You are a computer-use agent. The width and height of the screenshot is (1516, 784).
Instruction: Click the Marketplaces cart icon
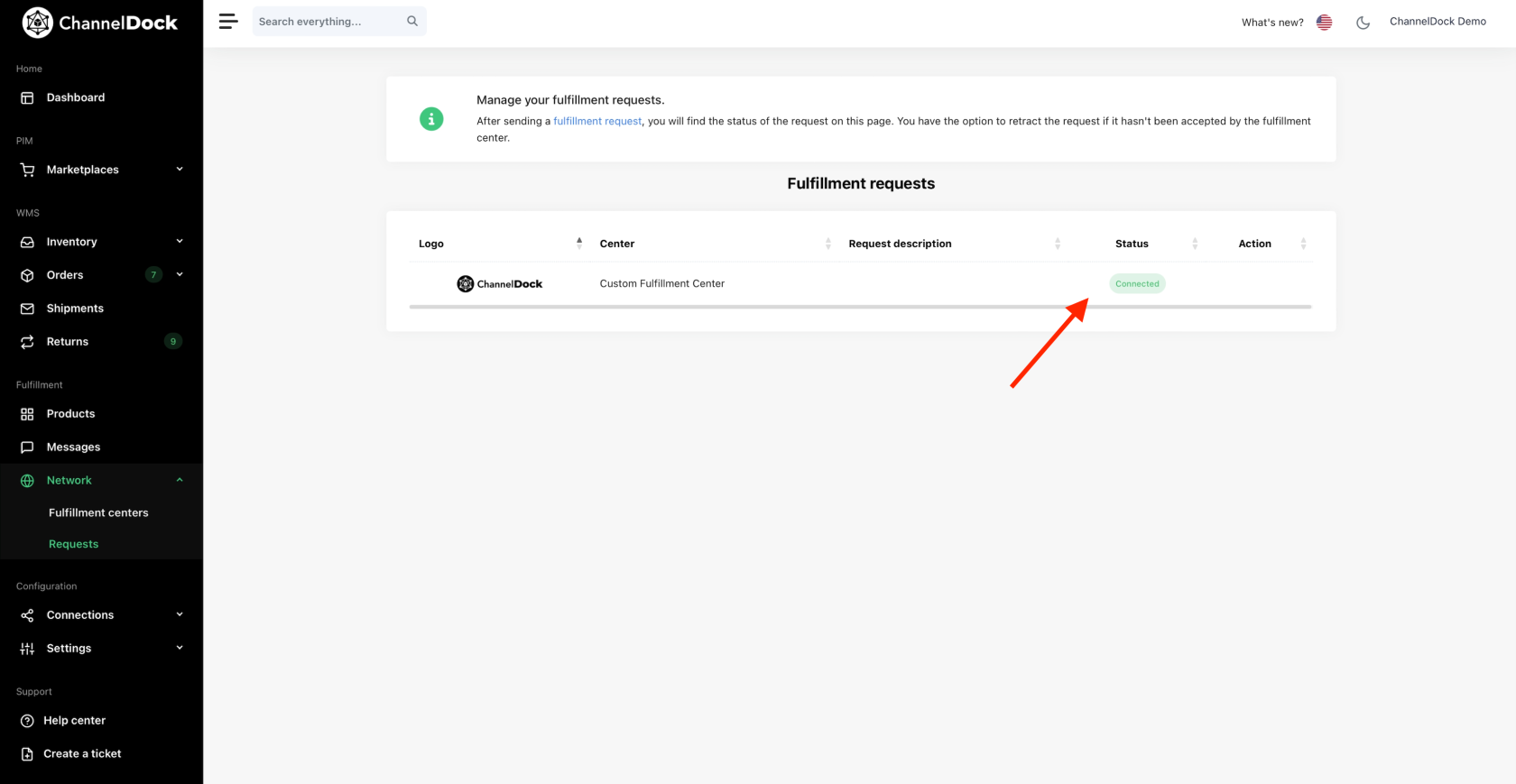tap(27, 170)
